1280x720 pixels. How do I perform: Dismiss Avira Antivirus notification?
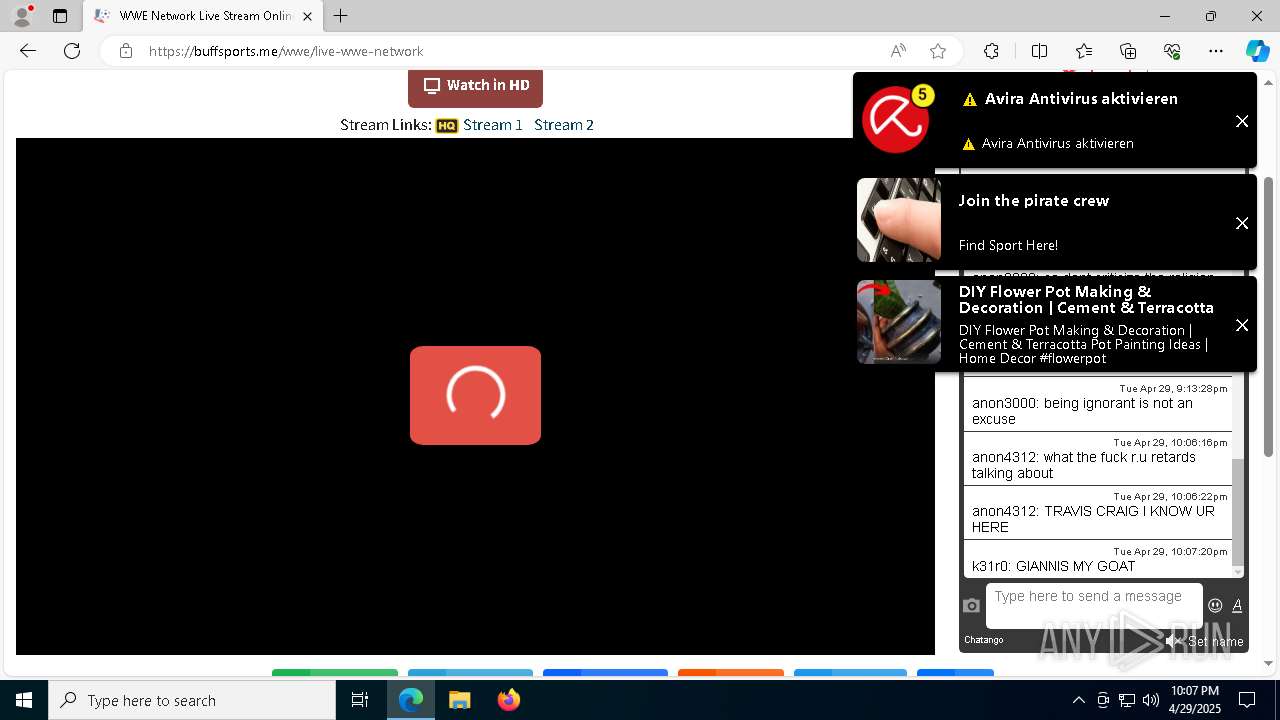coord(1242,121)
